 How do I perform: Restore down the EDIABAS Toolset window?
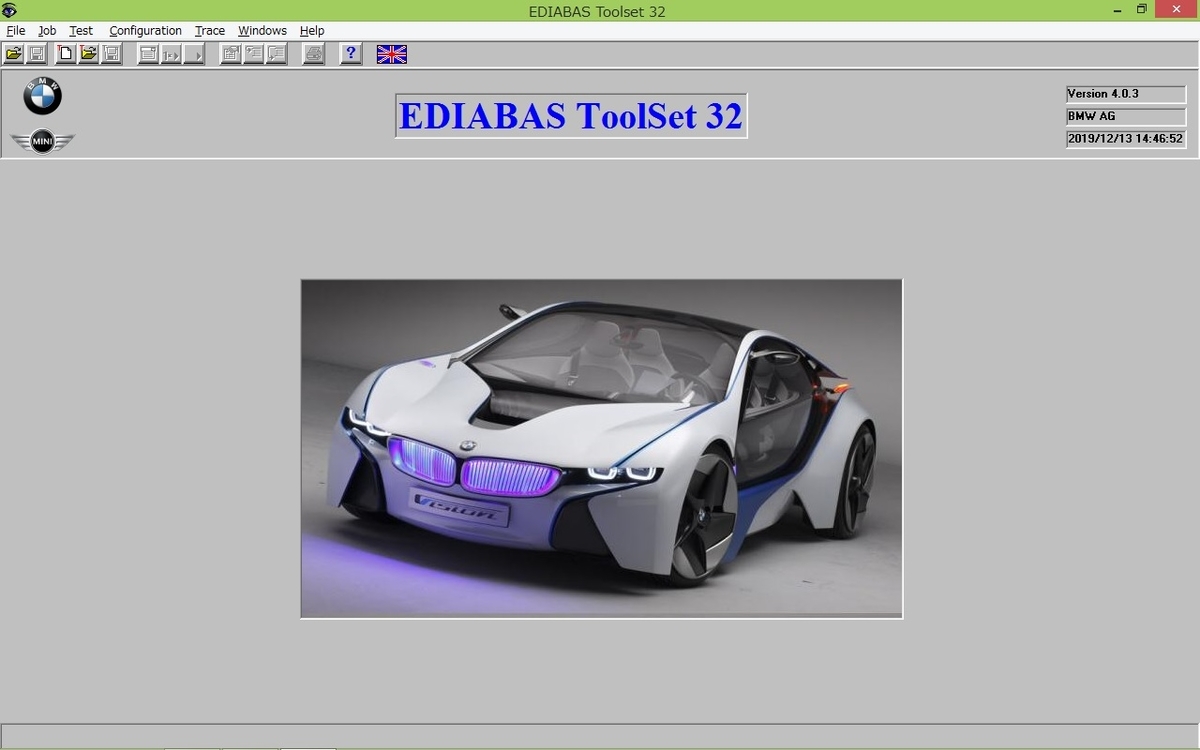[x=1143, y=10]
